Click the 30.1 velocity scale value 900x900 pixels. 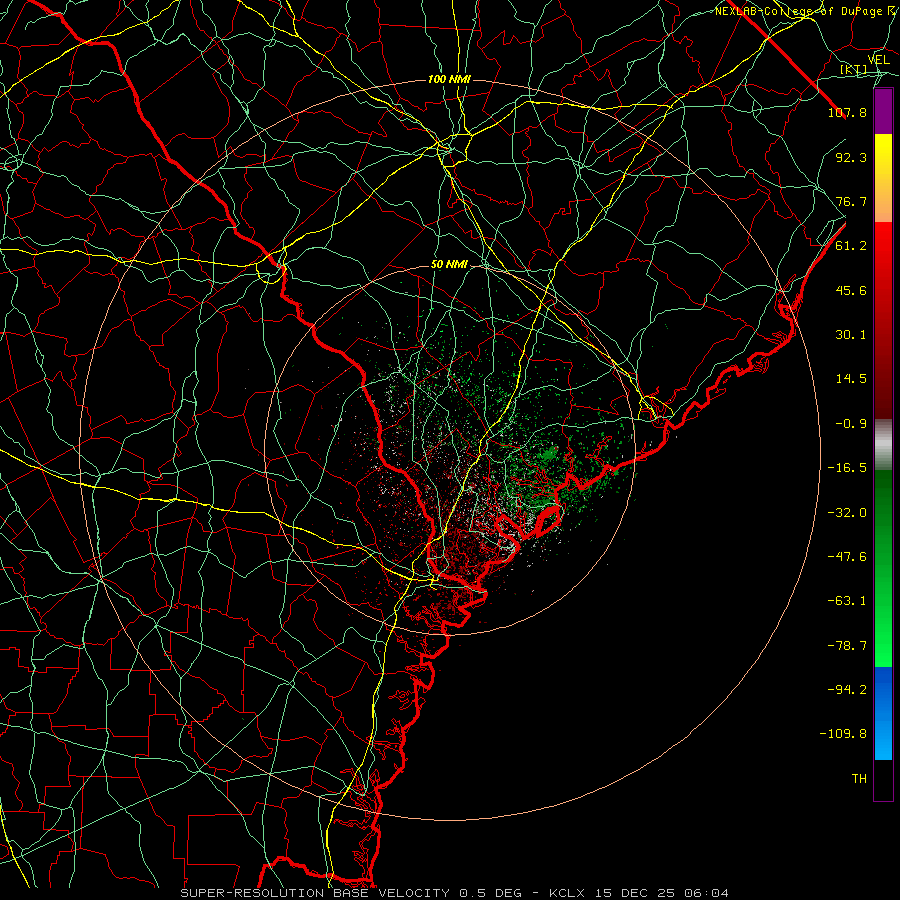pos(851,335)
